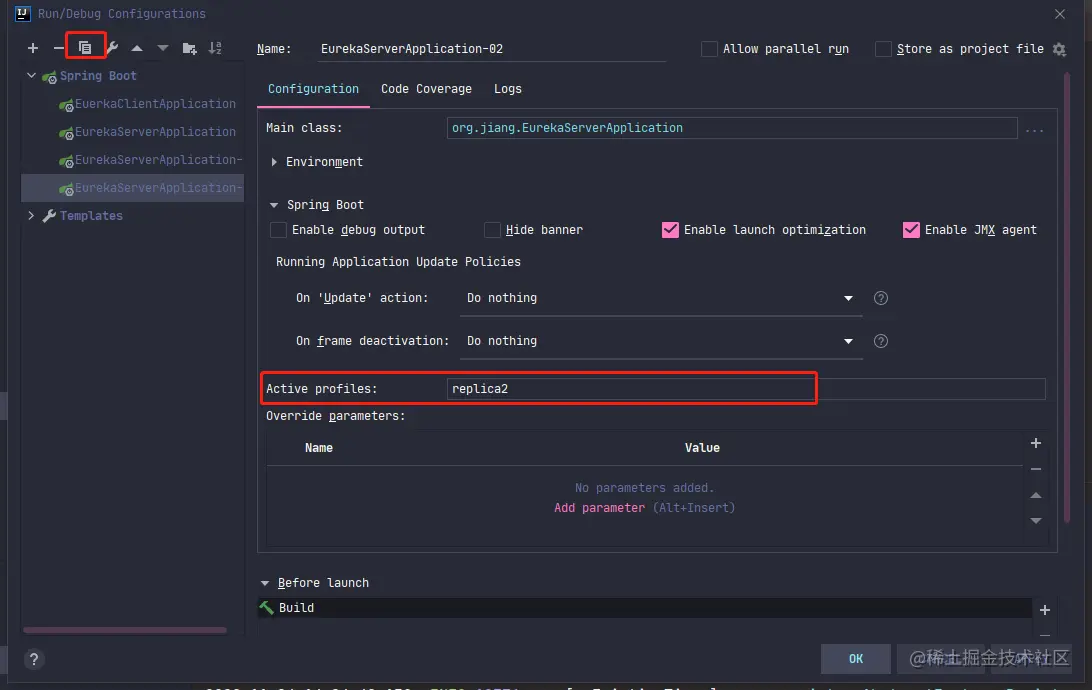Click the Add parameter link
This screenshot has width=1092, height=690.
tap(599, 508)
